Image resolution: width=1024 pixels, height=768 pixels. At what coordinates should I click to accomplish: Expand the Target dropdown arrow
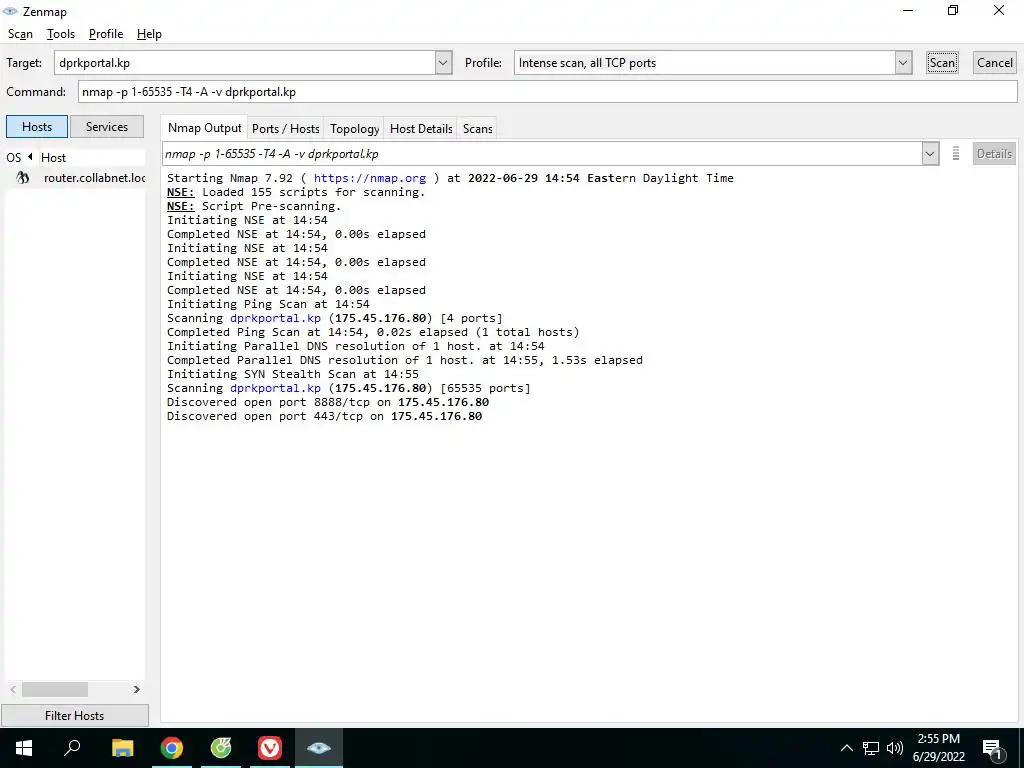(x=443, y=63)
